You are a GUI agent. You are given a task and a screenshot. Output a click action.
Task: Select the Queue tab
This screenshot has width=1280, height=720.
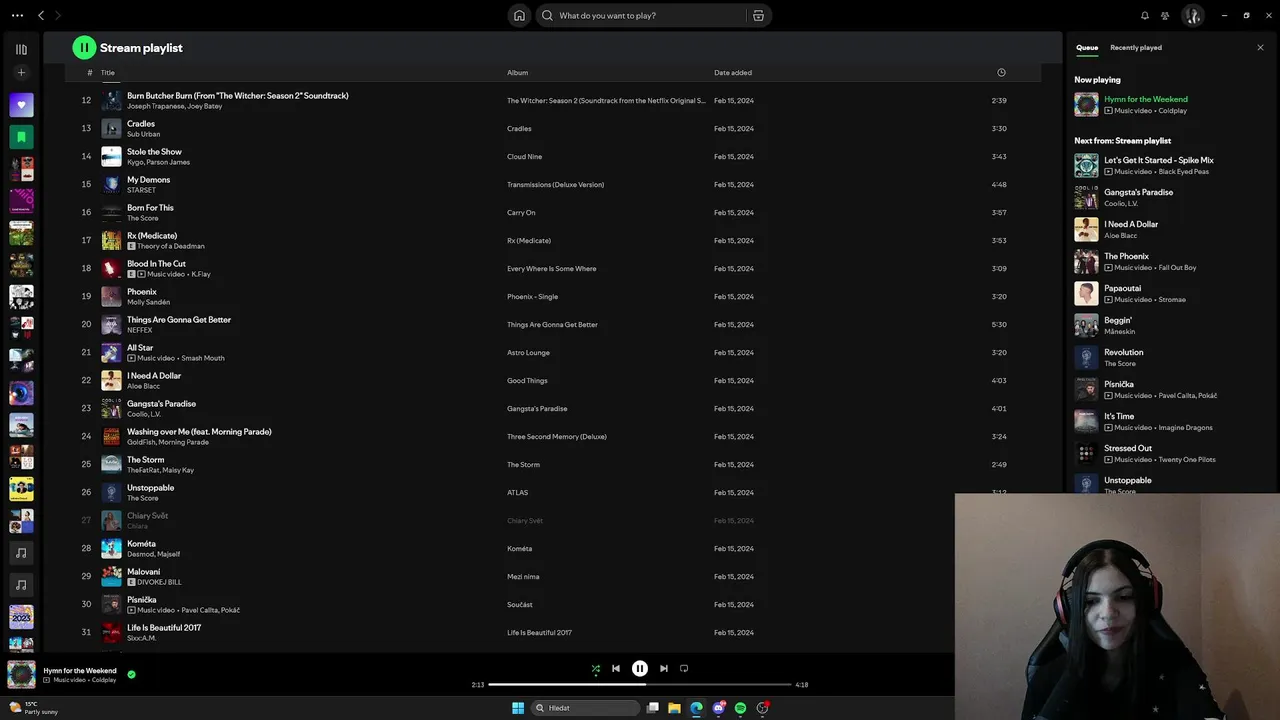click(1087, 48)
